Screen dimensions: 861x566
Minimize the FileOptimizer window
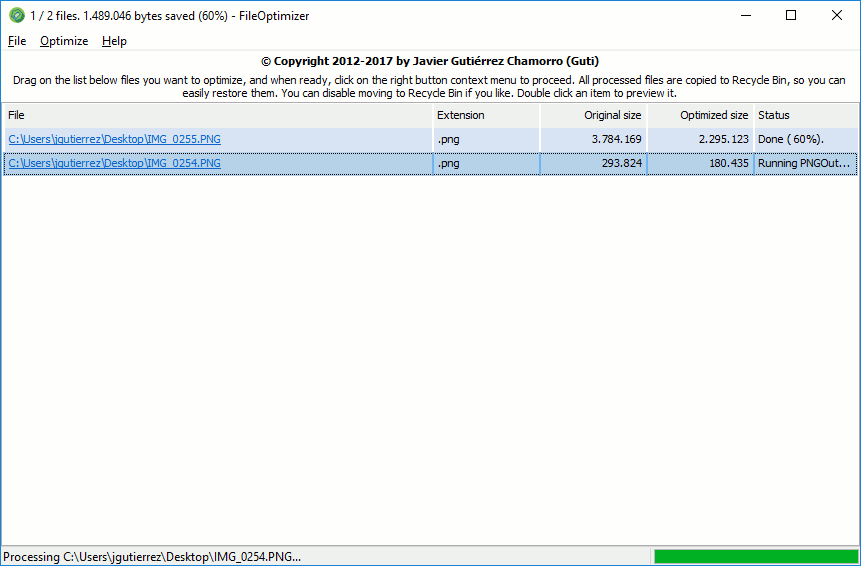coord(745,15)
